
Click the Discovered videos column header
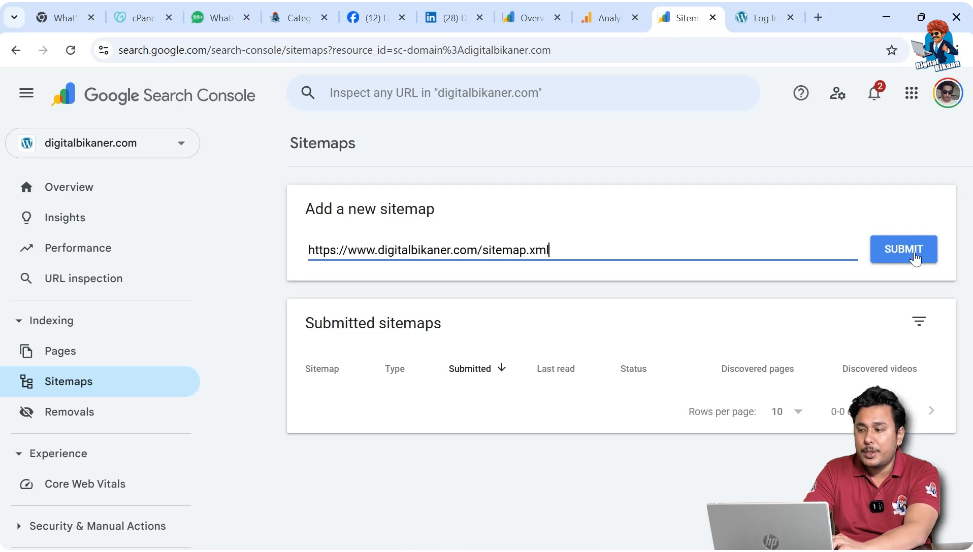pos(879,368)
